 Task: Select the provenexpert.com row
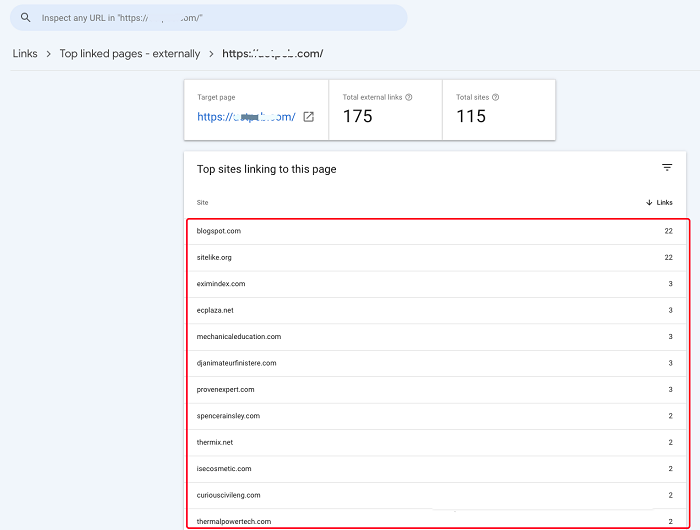click(x=435, y=389)
